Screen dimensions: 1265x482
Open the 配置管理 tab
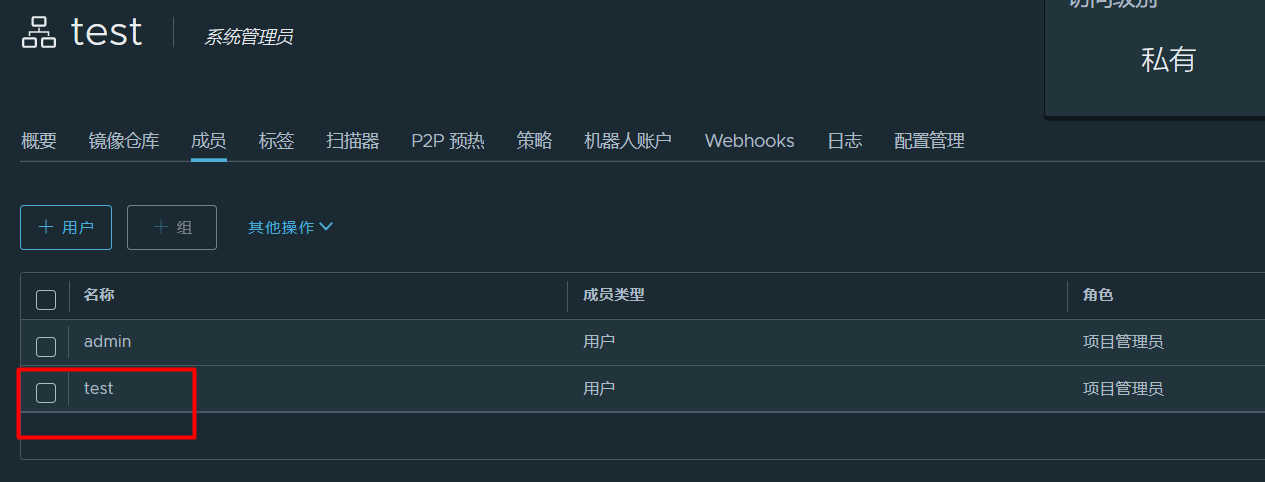[929, 141]
